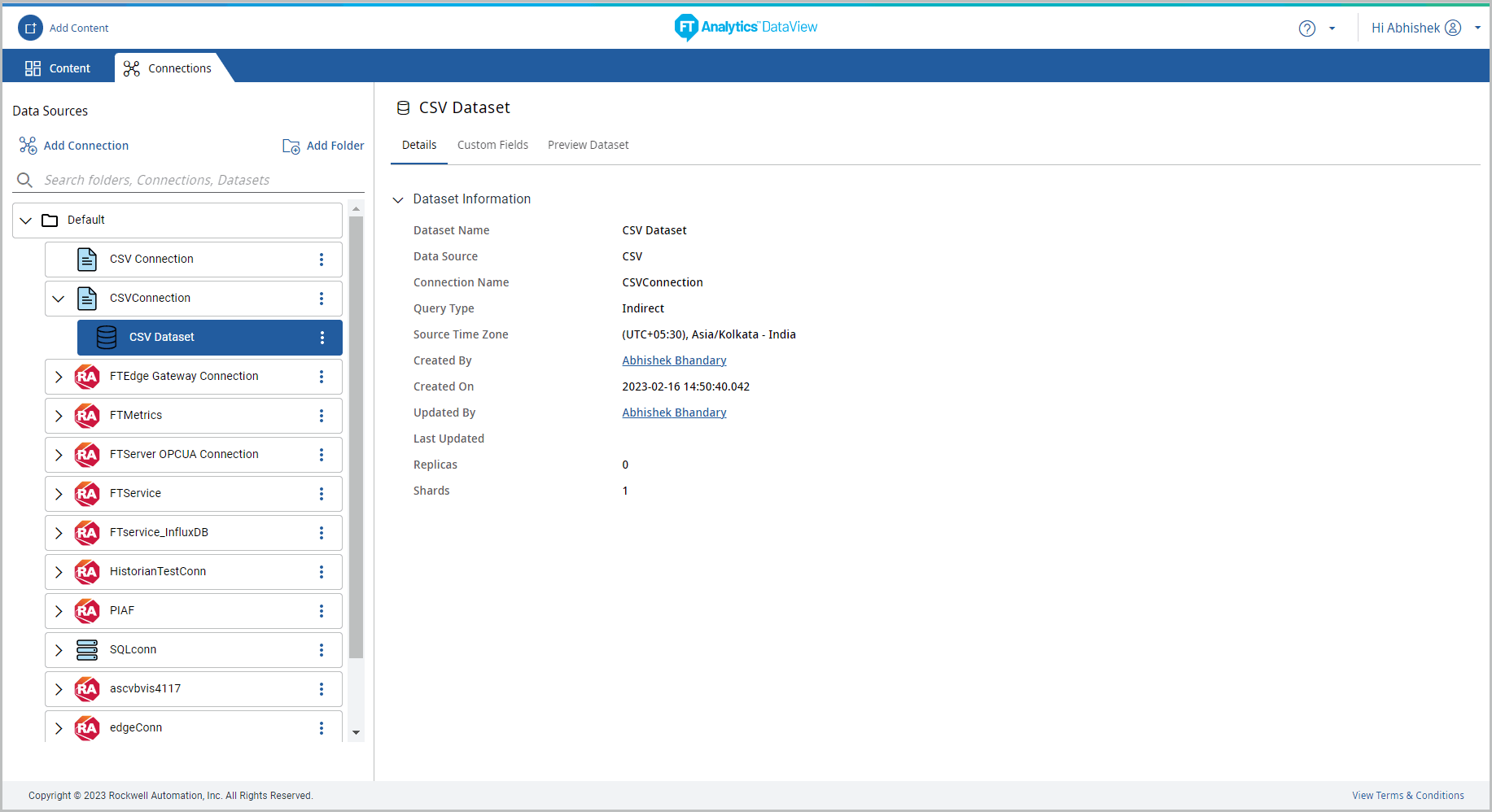
Task: Switch to the Custom Fields tab
Action: [492, 145]
